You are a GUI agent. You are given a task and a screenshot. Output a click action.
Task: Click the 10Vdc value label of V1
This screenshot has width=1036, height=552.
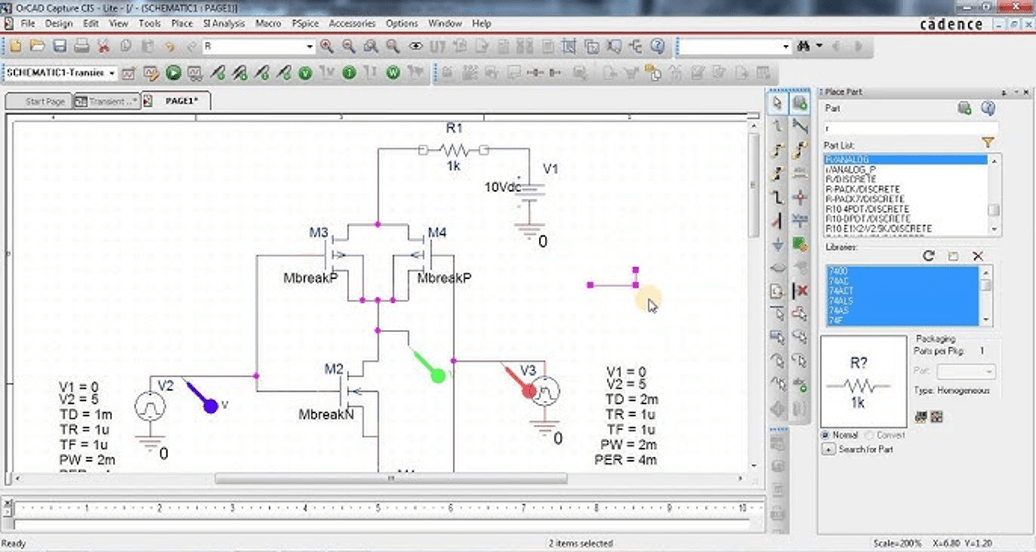503,187
